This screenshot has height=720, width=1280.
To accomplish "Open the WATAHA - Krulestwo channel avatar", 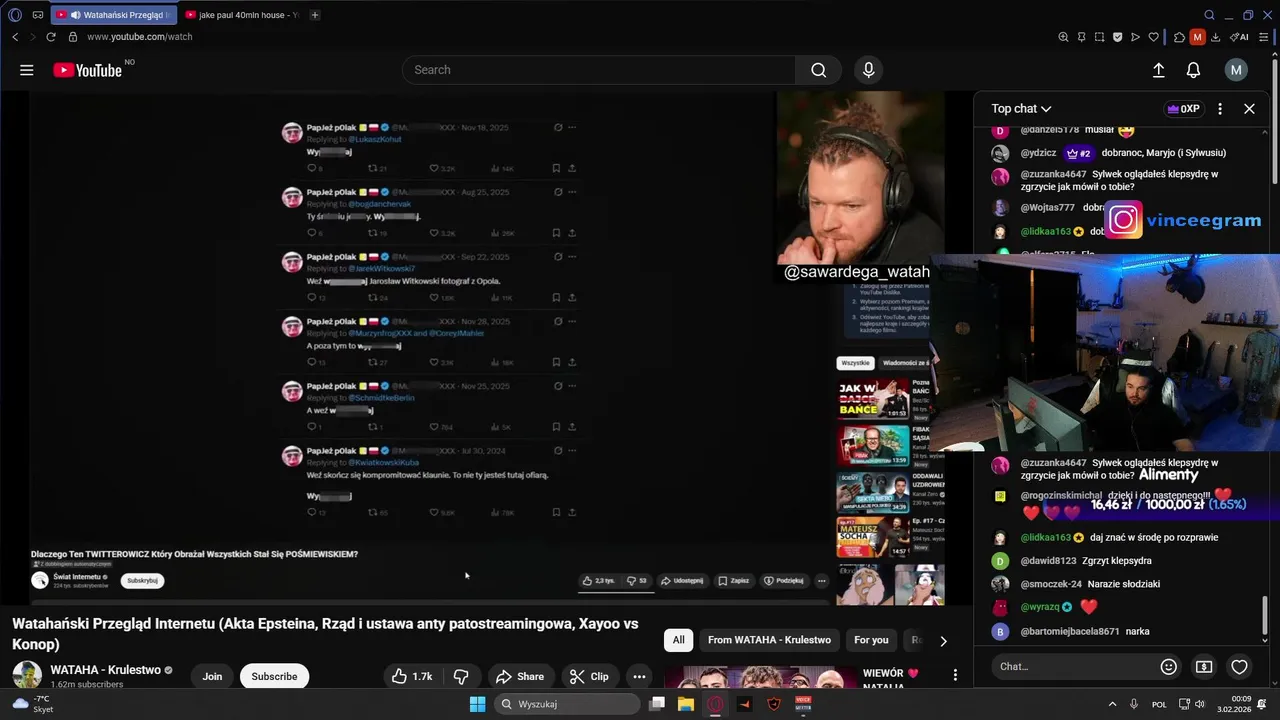I will 27,675.
